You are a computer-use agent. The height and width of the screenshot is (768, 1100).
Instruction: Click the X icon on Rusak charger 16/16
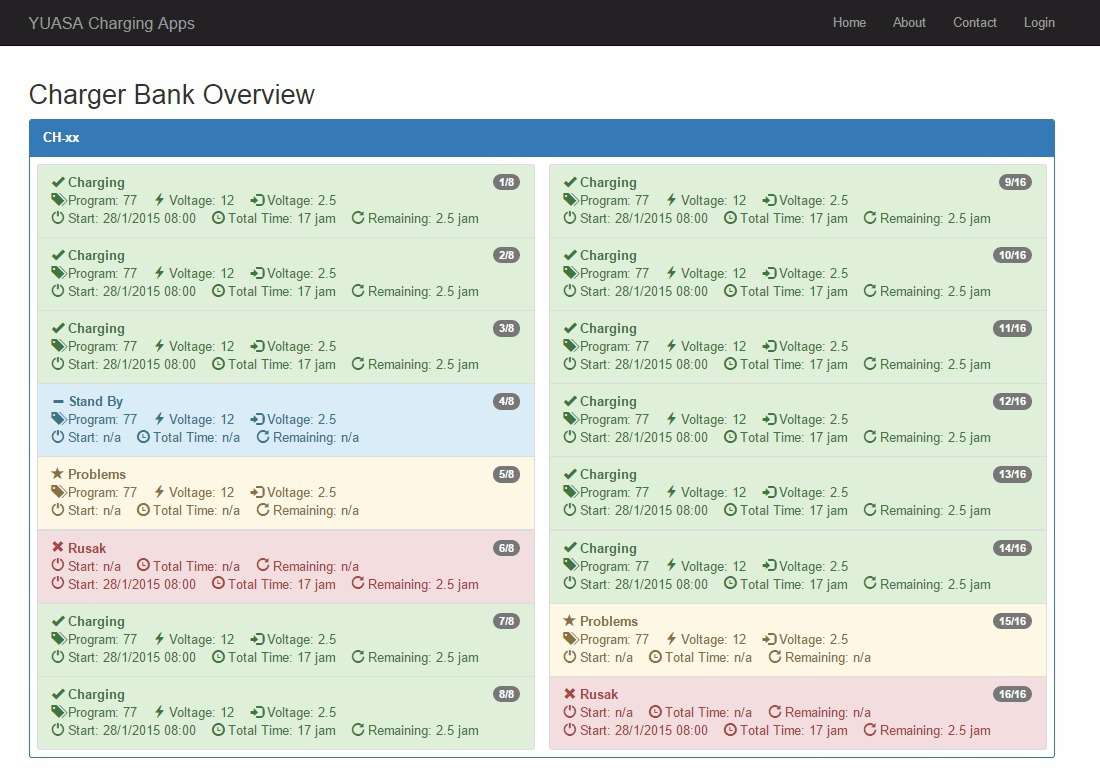(x=570, y=694)
